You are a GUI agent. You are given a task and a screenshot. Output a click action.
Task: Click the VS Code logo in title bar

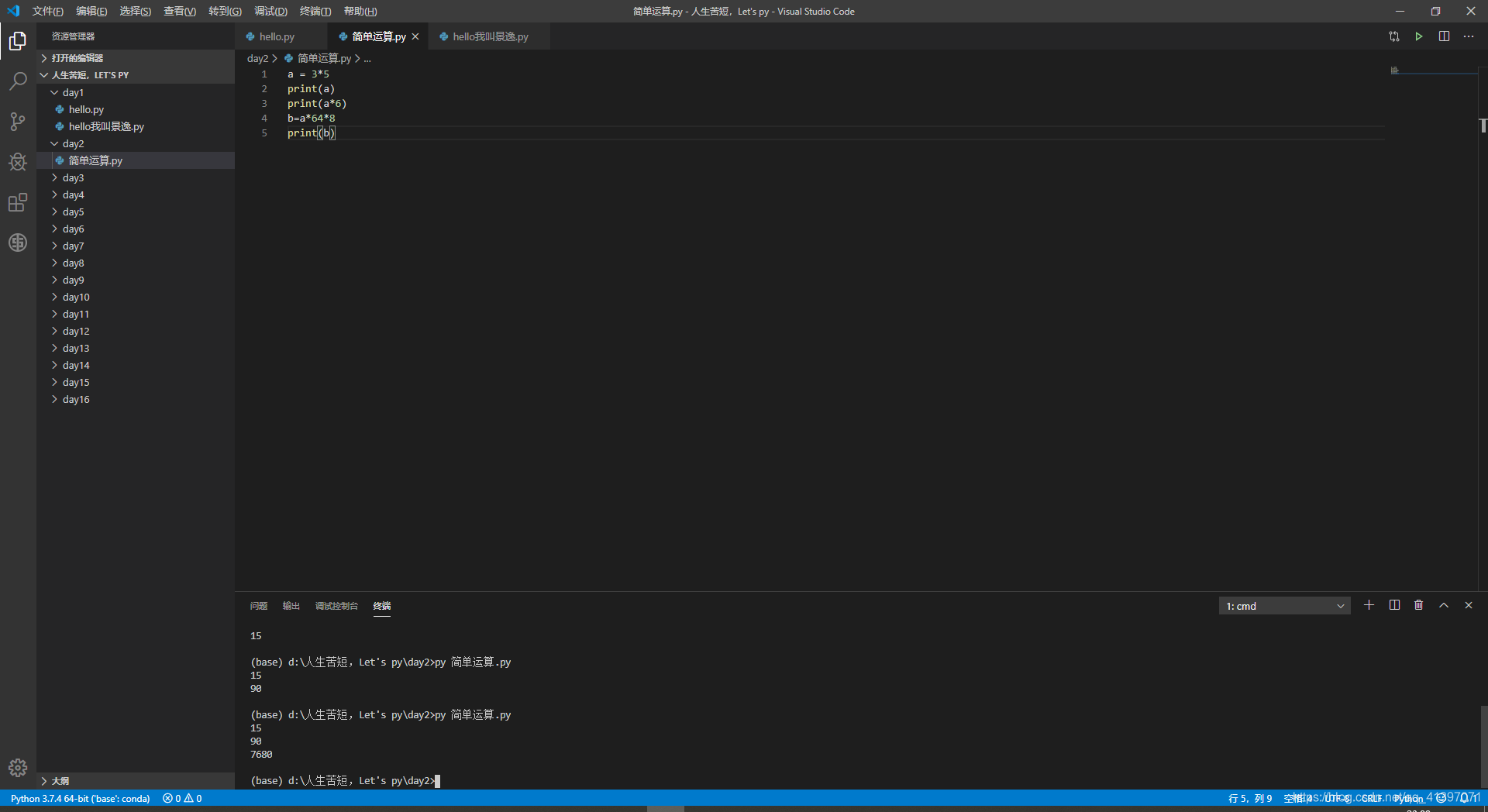click(x=14, y=11)
